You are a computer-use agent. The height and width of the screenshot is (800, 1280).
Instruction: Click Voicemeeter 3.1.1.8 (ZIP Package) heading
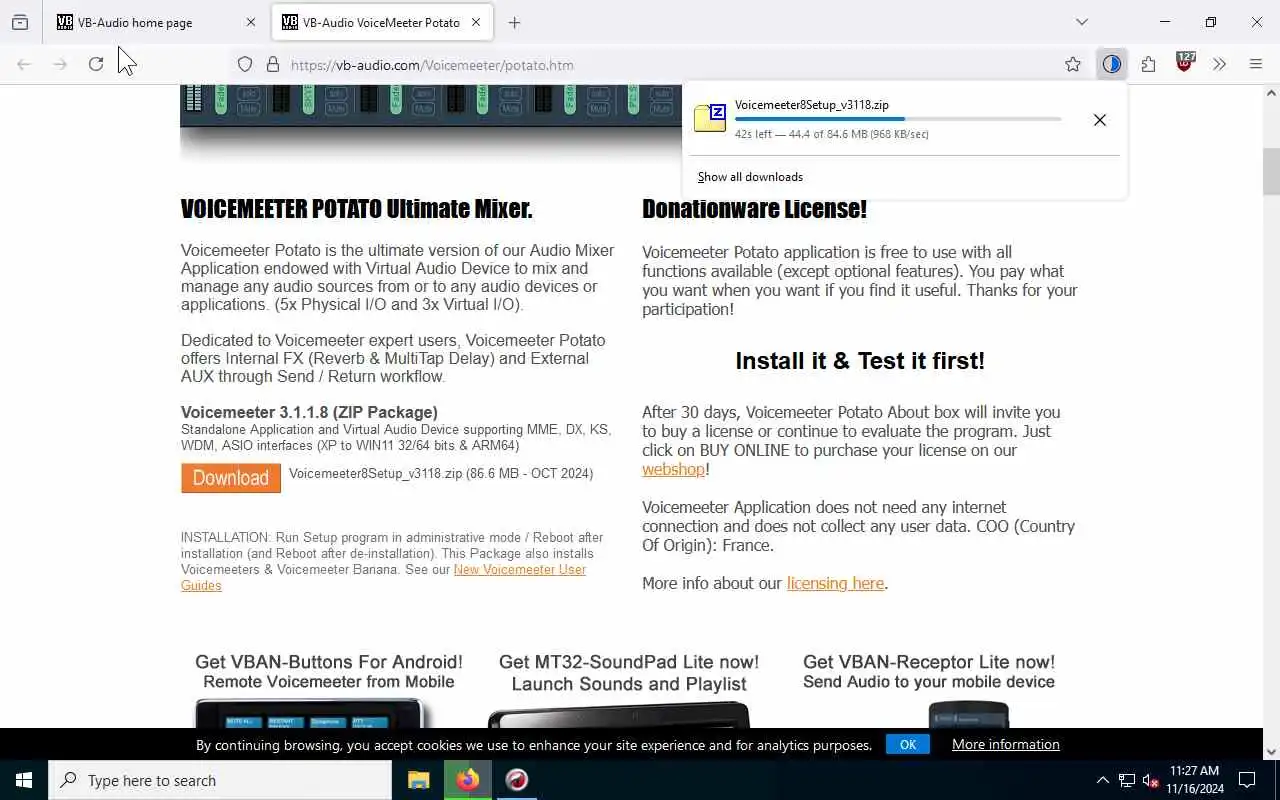pyautogui.click(x=309, y=412)
